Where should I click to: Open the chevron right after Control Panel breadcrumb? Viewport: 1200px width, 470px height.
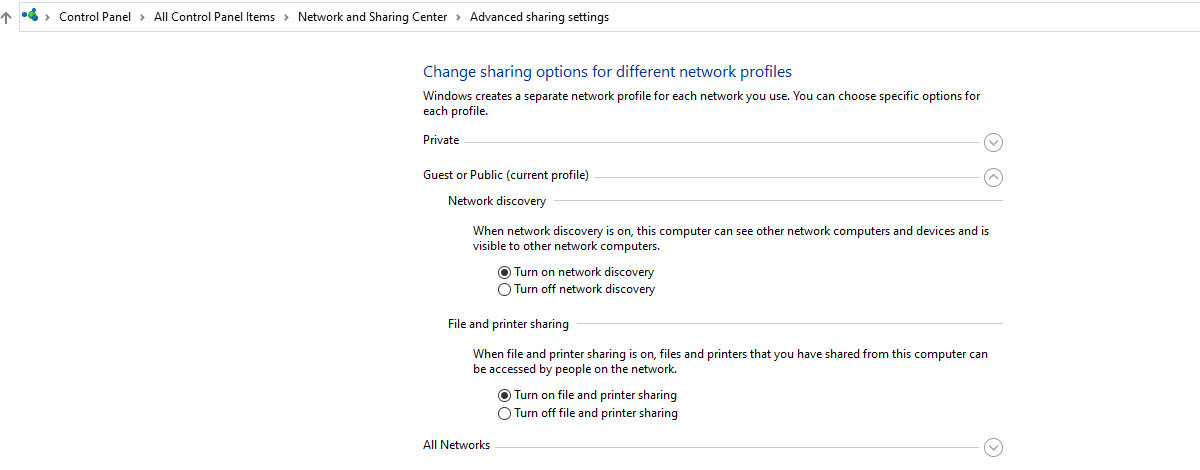pyautogui.click(x=143, y=17)
